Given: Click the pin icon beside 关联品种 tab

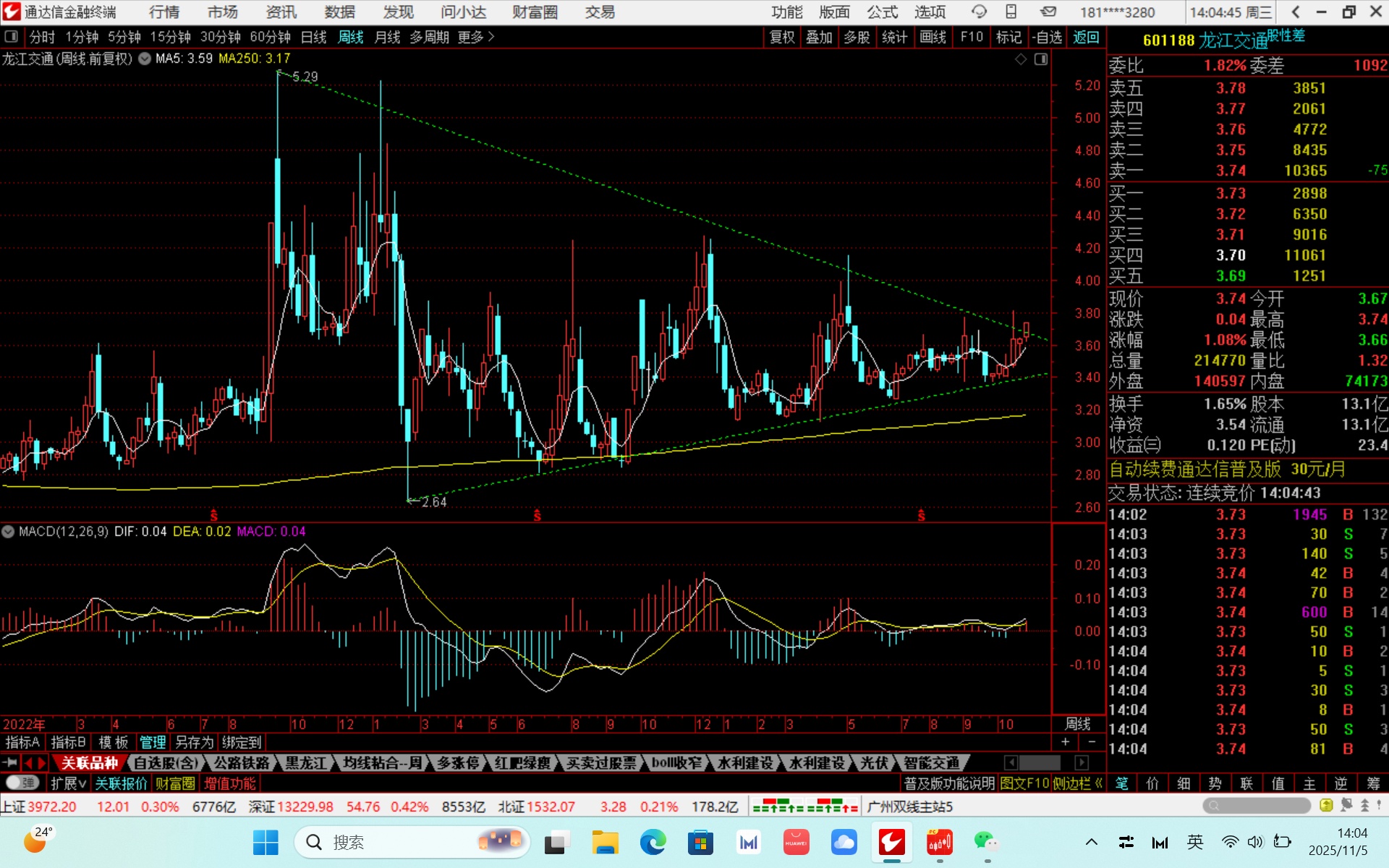Looking at the screenshot, I should click(x=9, y=763).
